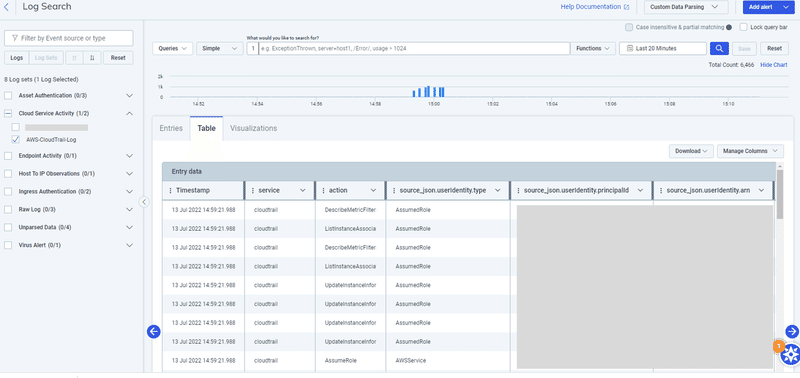The height and width of the screenshot is (378, 800).
Task: Expand the Endpoint Activity log set
Action: [x=129, y=156]
